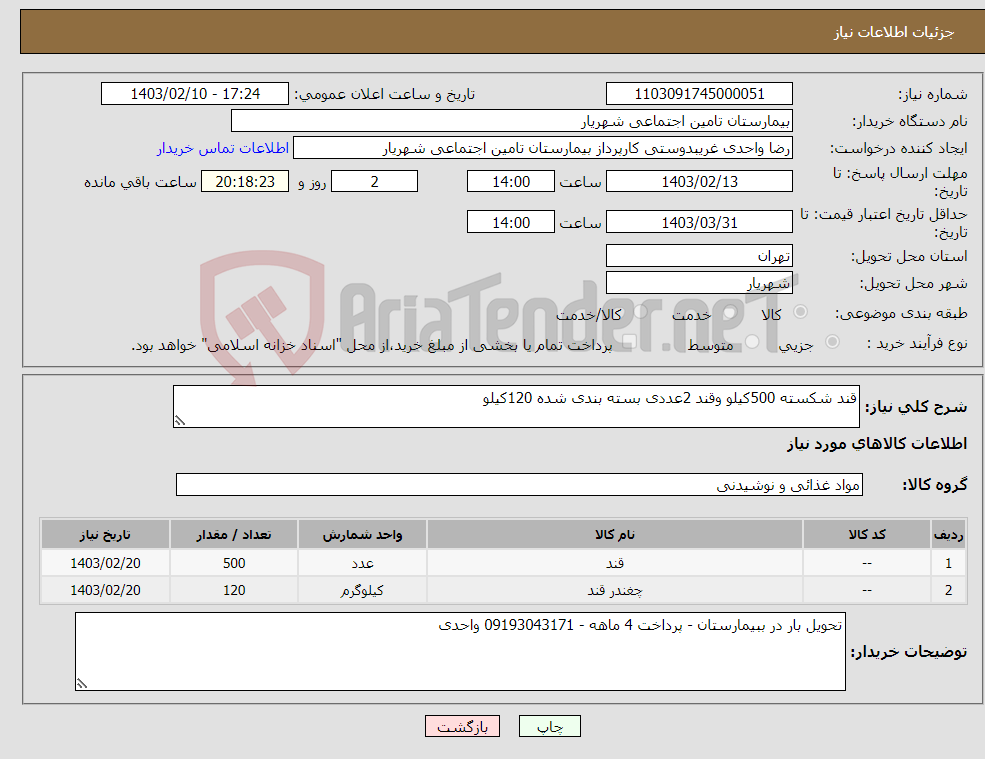Click the announcement date field 1403/02/10 - 17:24

click(x=195, y=94)
